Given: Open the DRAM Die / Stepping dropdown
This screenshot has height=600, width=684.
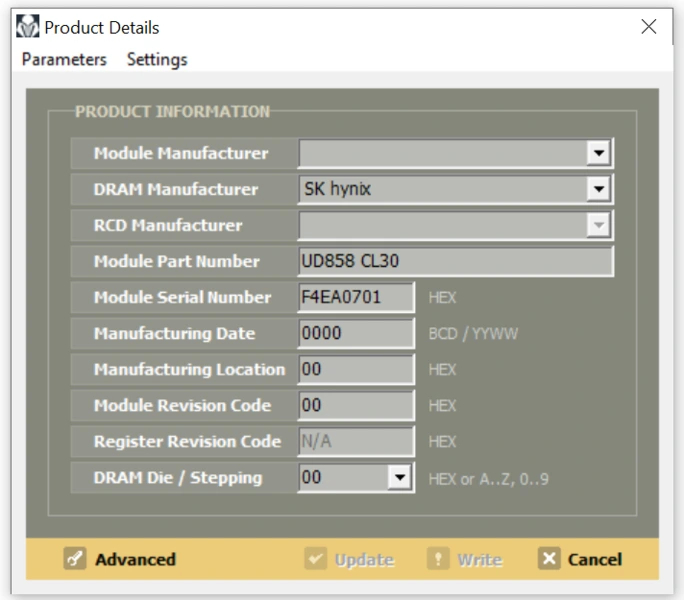Looking at the screenshot, I should [x=401, y=478].
